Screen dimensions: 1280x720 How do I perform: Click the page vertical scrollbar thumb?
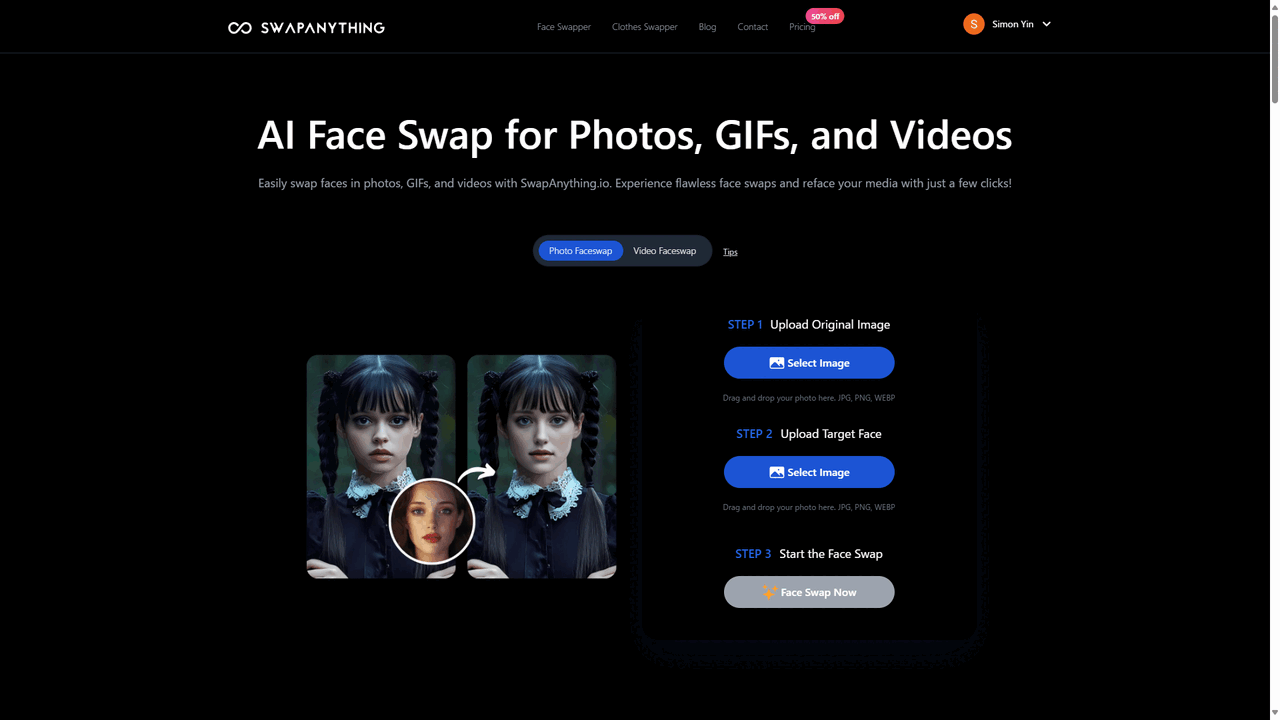(x=1274, y=59)
